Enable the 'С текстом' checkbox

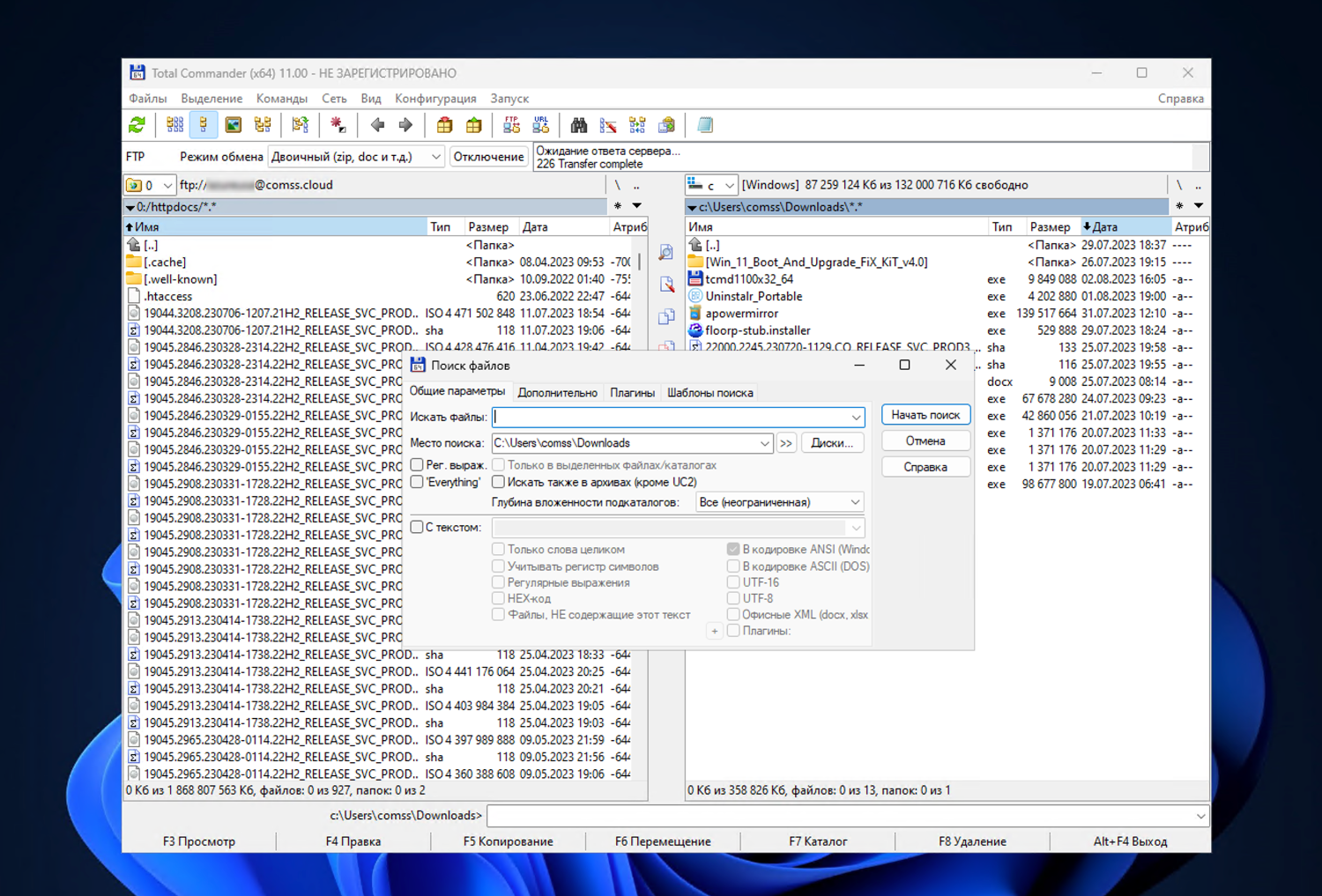(x=418, y=527)
